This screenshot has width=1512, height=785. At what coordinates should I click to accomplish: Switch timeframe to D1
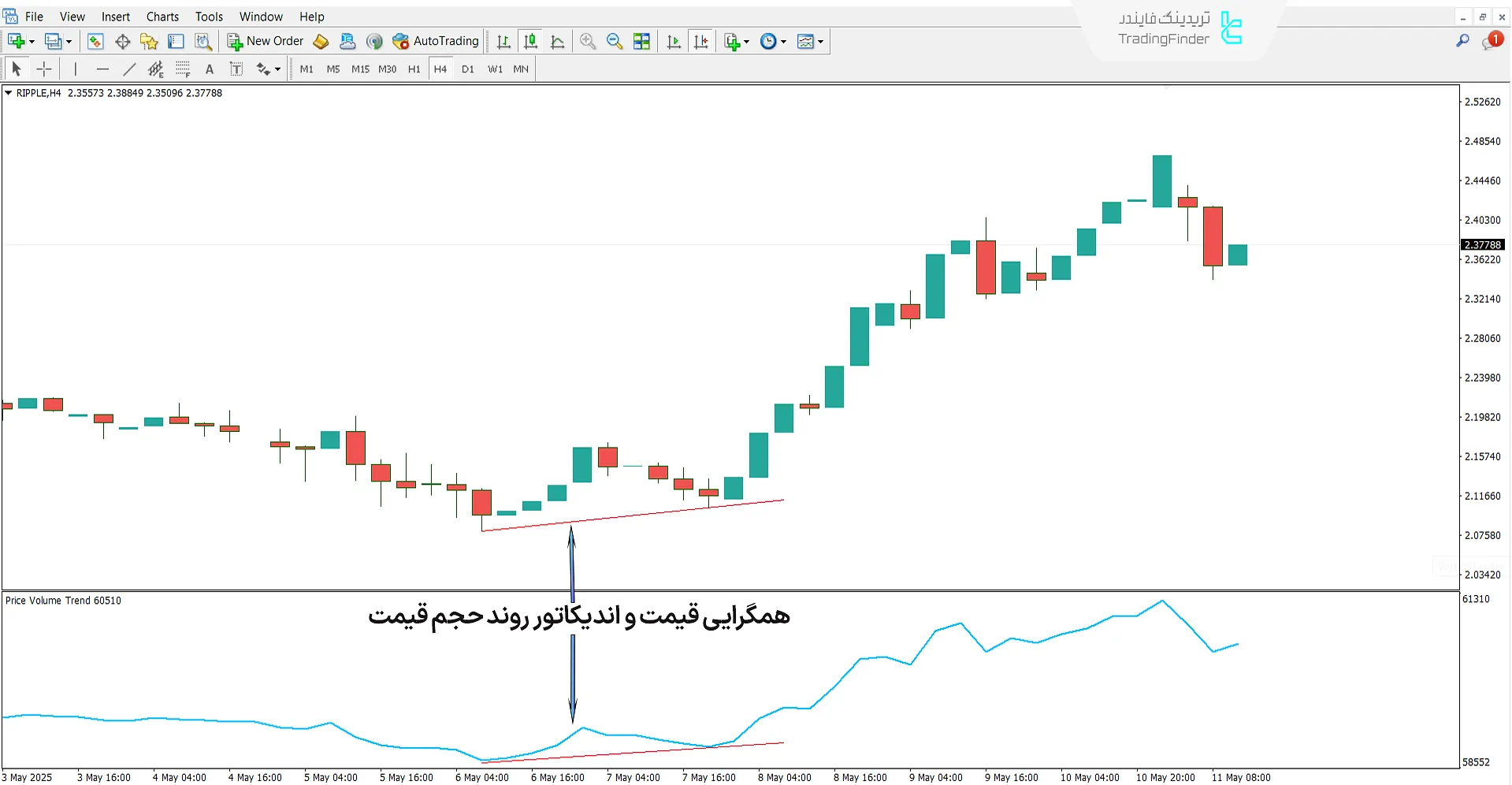(x=467, y=69)
